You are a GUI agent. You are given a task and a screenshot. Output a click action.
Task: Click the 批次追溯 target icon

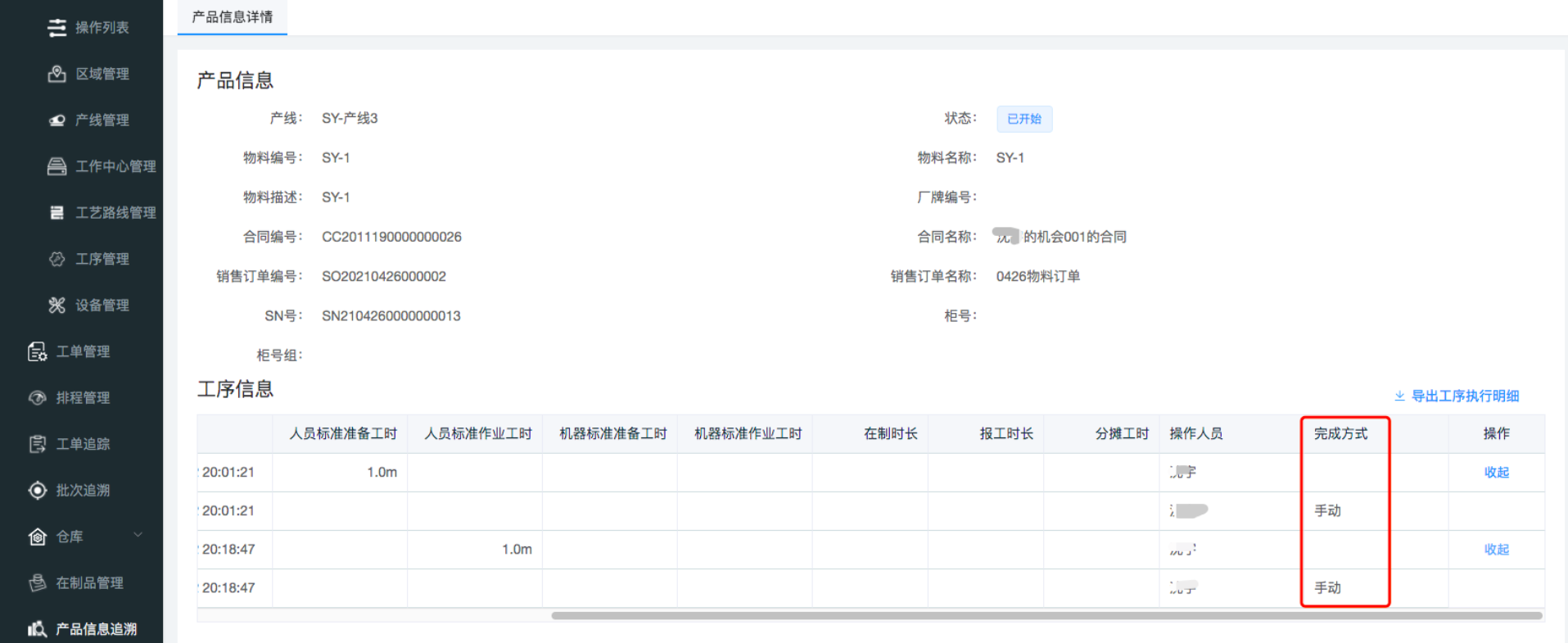[x=37, y=491]
